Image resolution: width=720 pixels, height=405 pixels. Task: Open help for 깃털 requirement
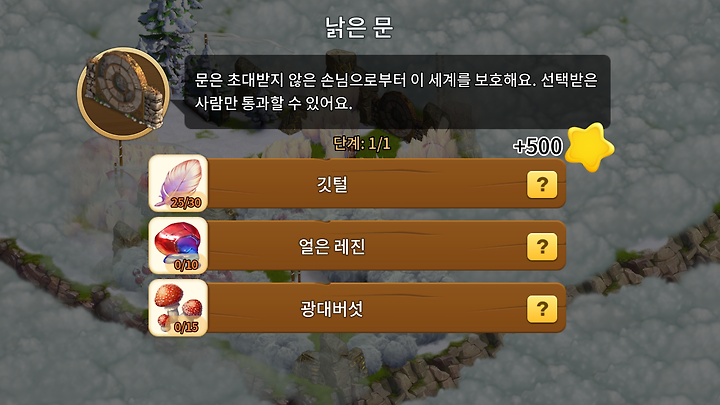tap(542, 185)
